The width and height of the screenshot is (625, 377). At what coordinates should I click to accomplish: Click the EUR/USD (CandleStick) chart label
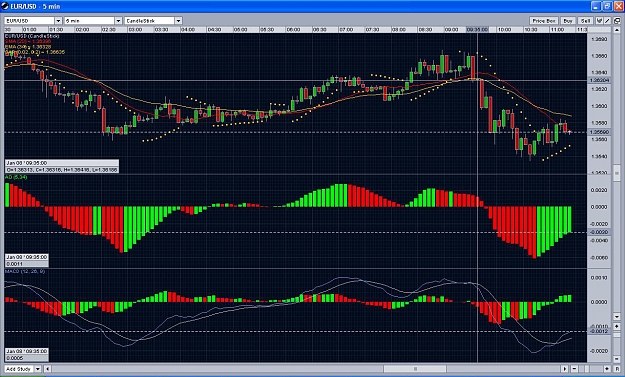coord(32,36)
